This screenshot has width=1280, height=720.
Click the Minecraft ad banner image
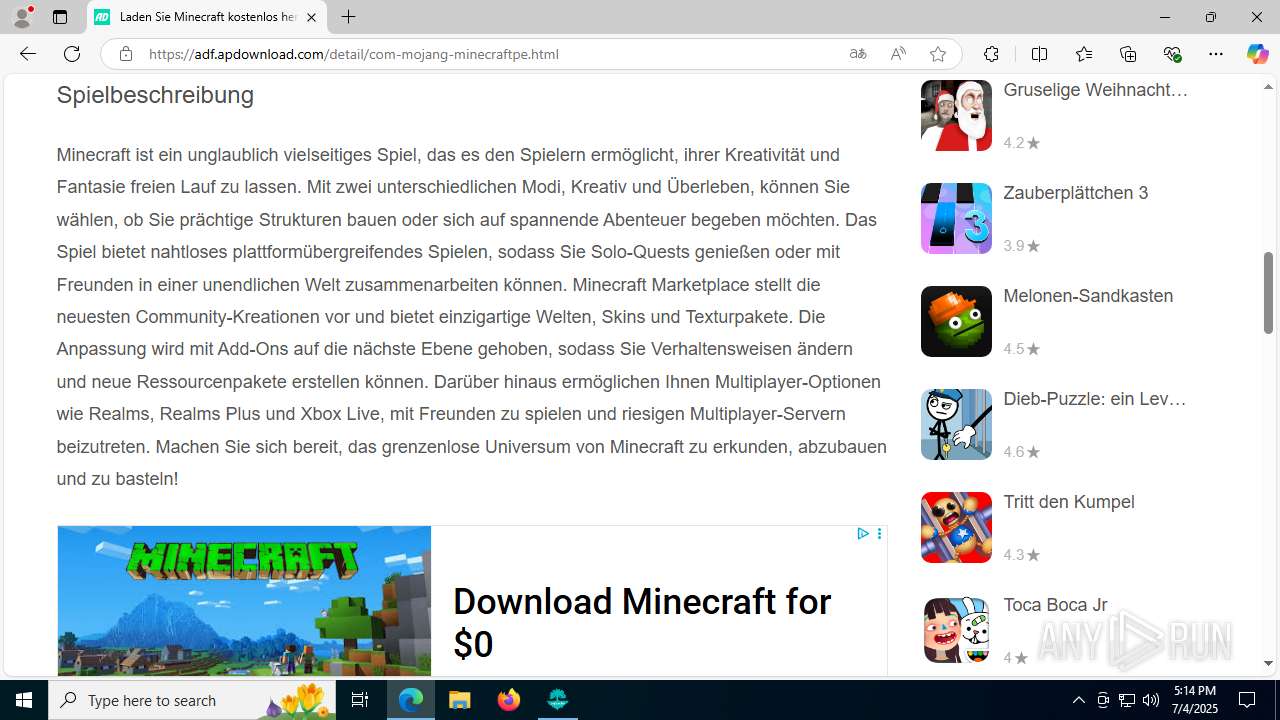click(x=244, y=601)
